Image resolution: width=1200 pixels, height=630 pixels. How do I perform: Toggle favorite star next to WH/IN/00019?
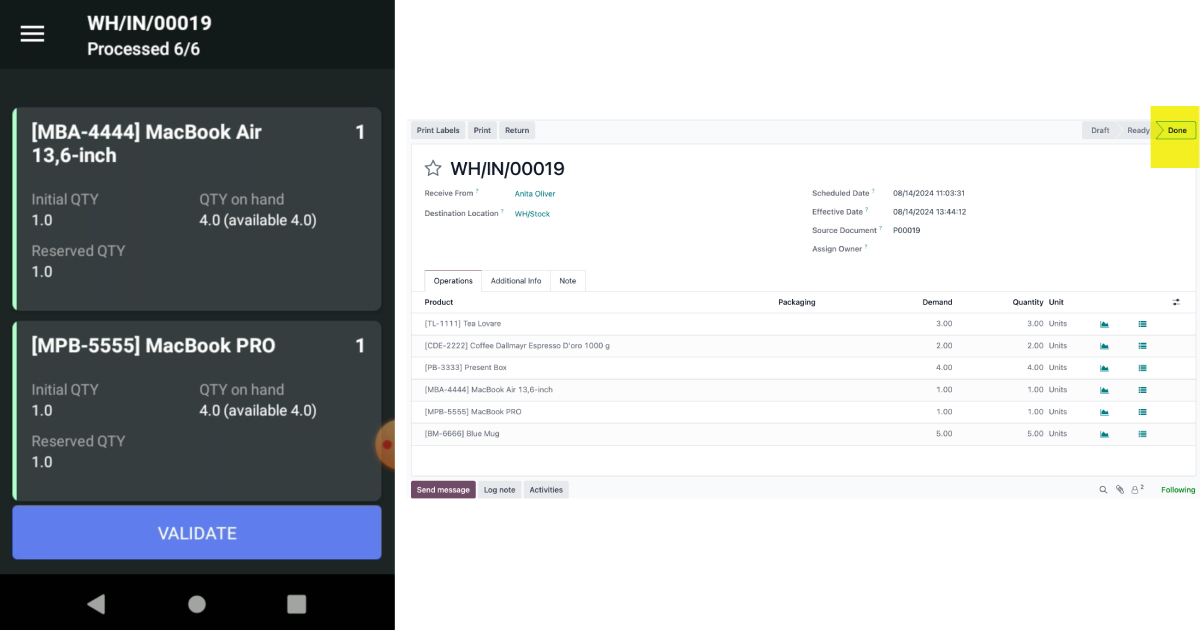tap(432, 168)
